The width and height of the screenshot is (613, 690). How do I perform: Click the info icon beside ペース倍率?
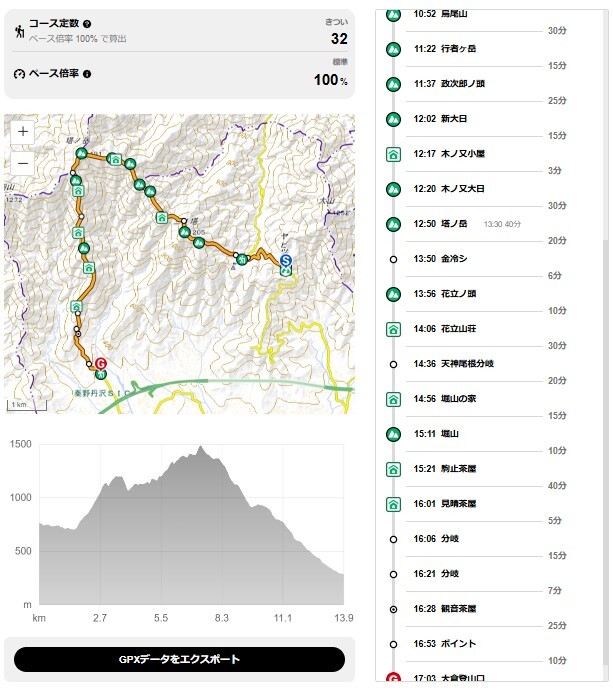(x=87, y=74)
